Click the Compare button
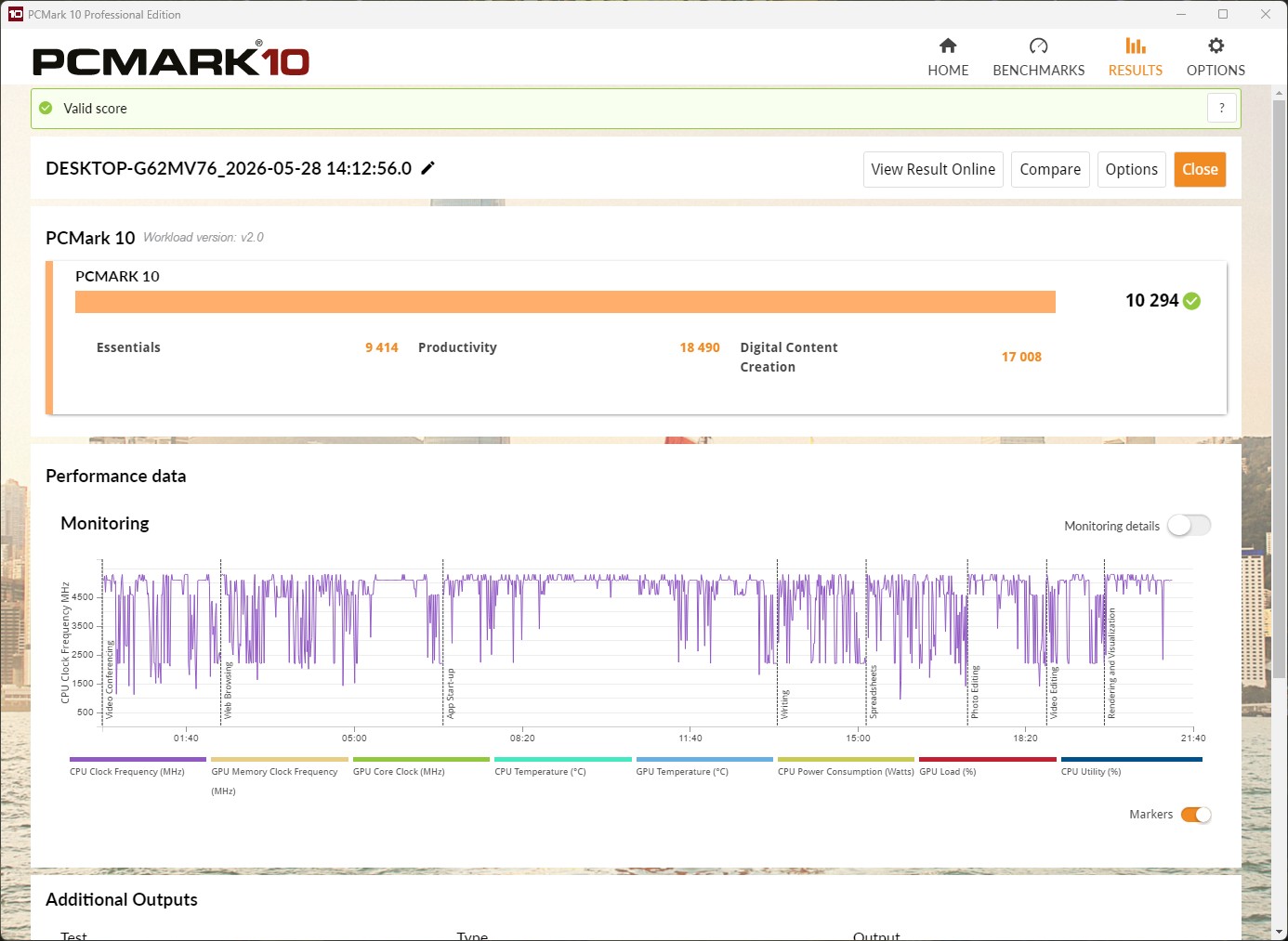The image size is (1288, 941). pos(1050,169)
